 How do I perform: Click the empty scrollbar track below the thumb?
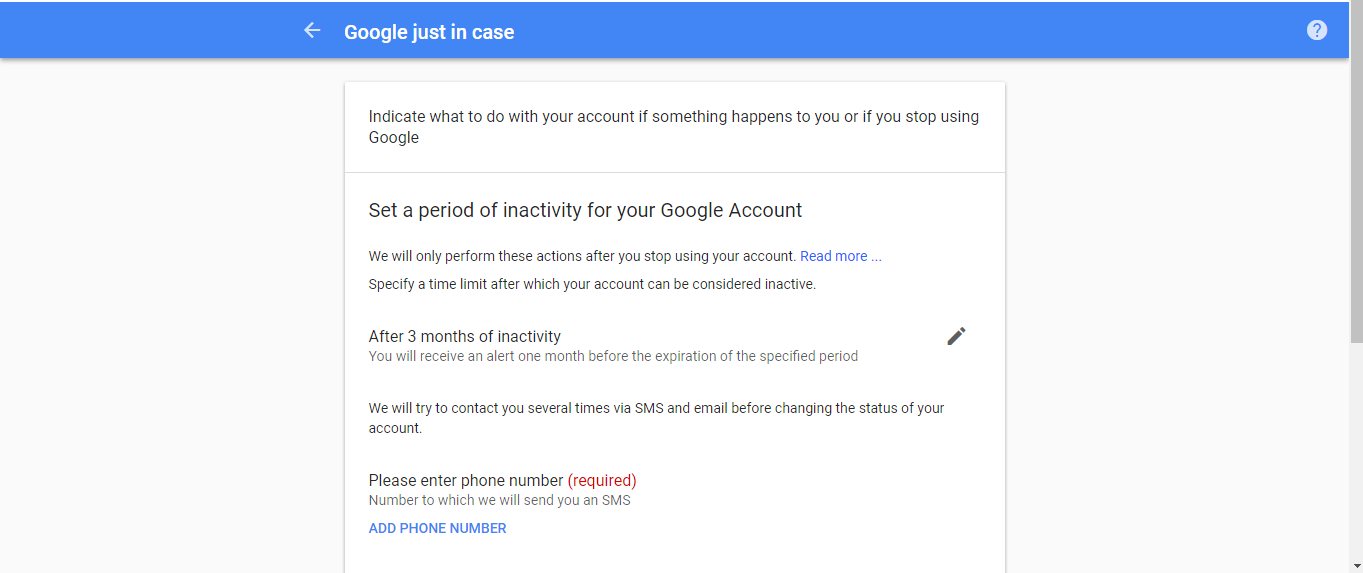1356,450
